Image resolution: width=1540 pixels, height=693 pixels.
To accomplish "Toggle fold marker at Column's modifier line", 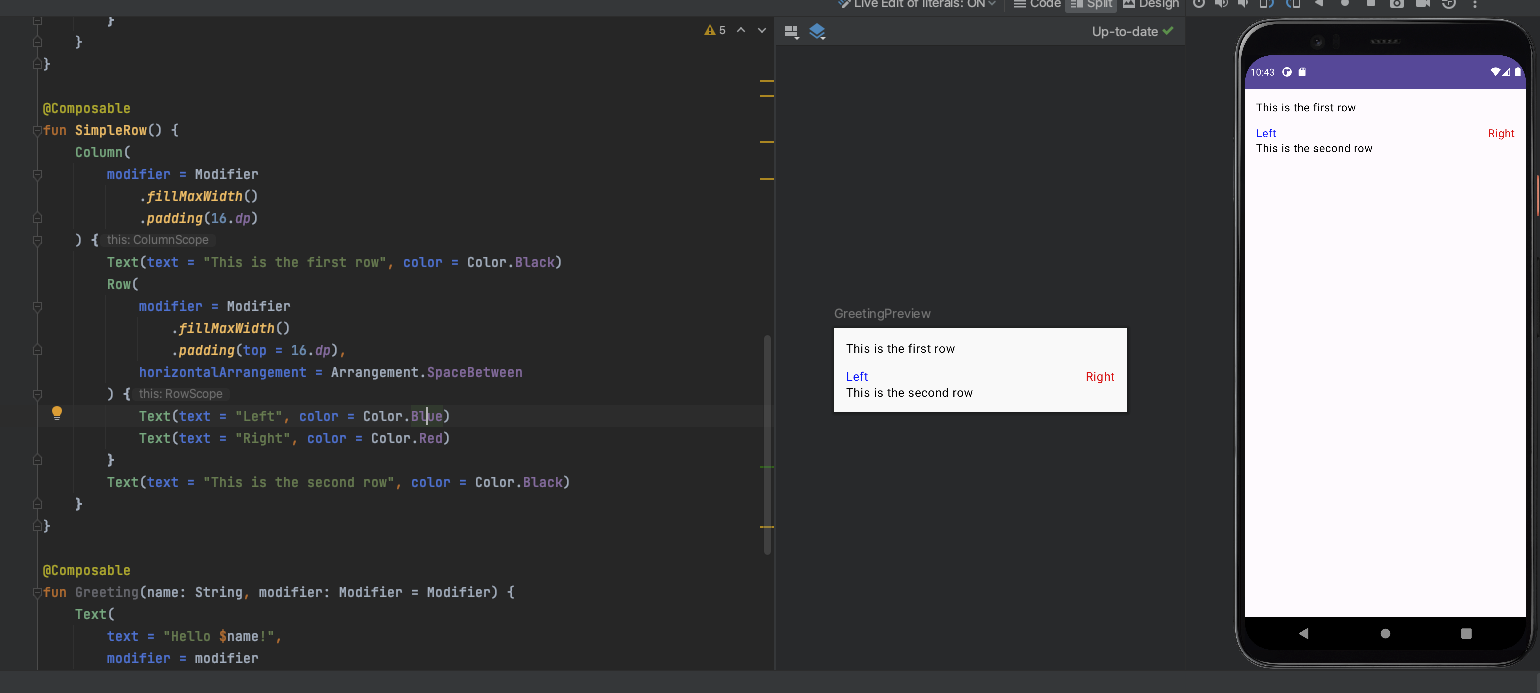I will click(38, 174).
